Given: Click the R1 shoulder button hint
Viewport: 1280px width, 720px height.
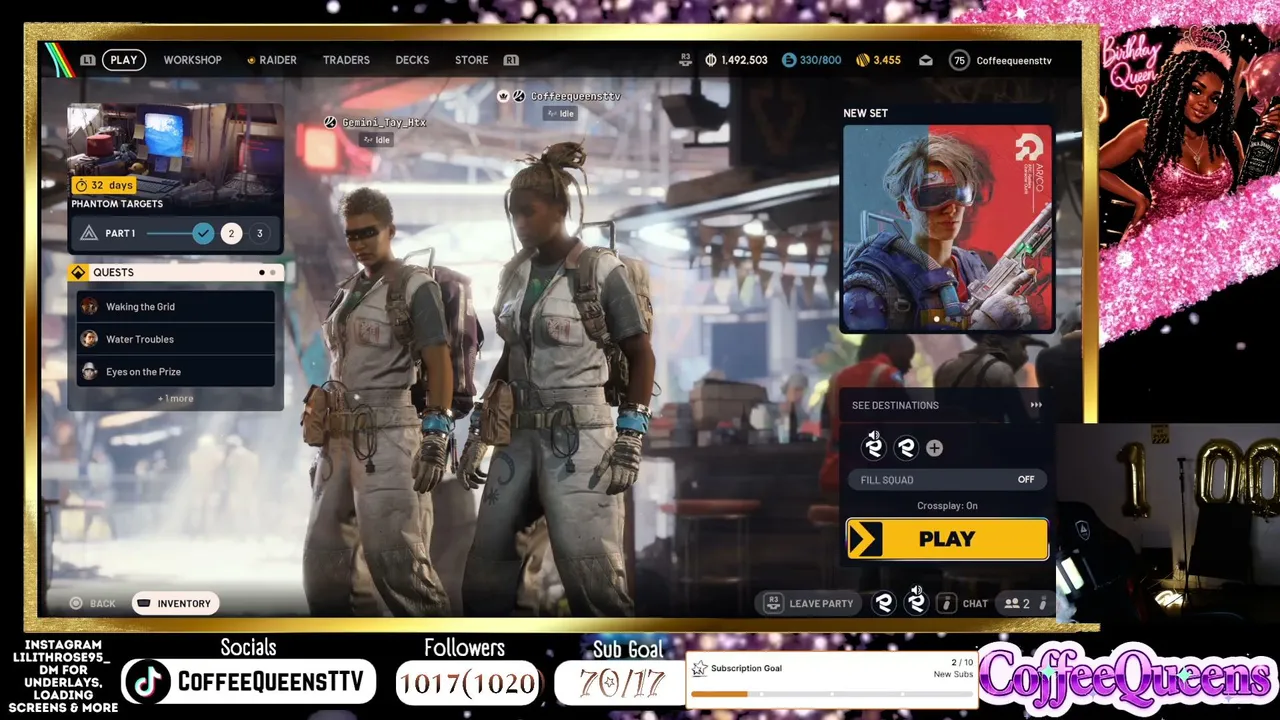Looking at the screenshot, I should 511,60.
